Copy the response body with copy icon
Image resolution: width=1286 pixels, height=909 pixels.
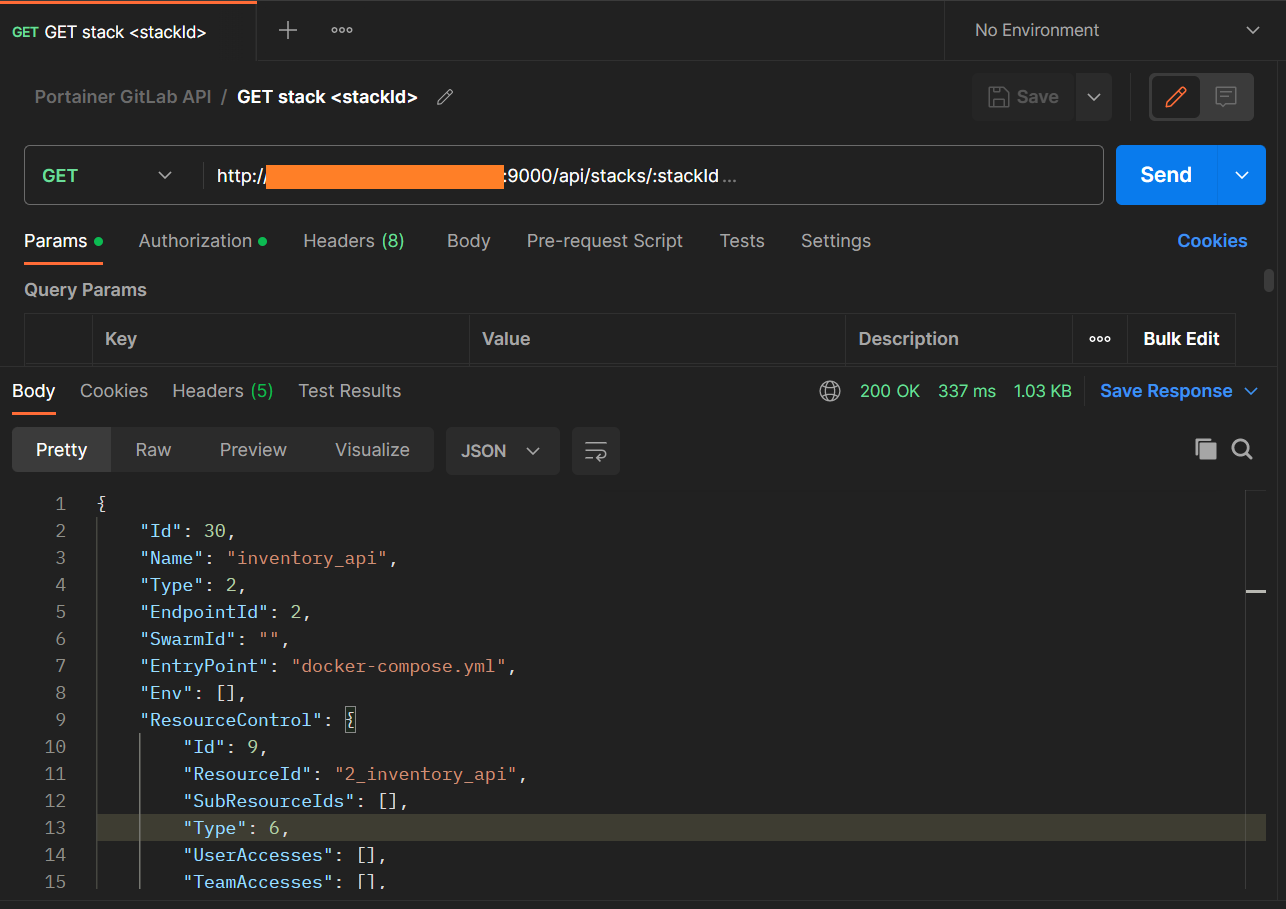(x=1206, y=449)
